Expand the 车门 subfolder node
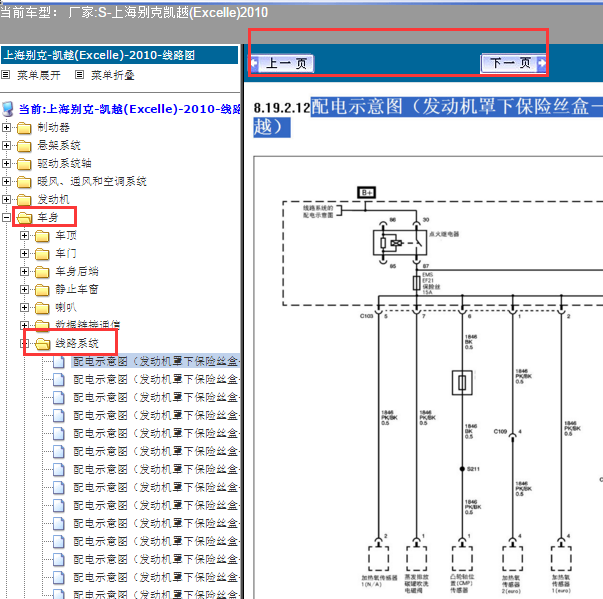This screenshot has height=599, width=603. tap(25, 253)
